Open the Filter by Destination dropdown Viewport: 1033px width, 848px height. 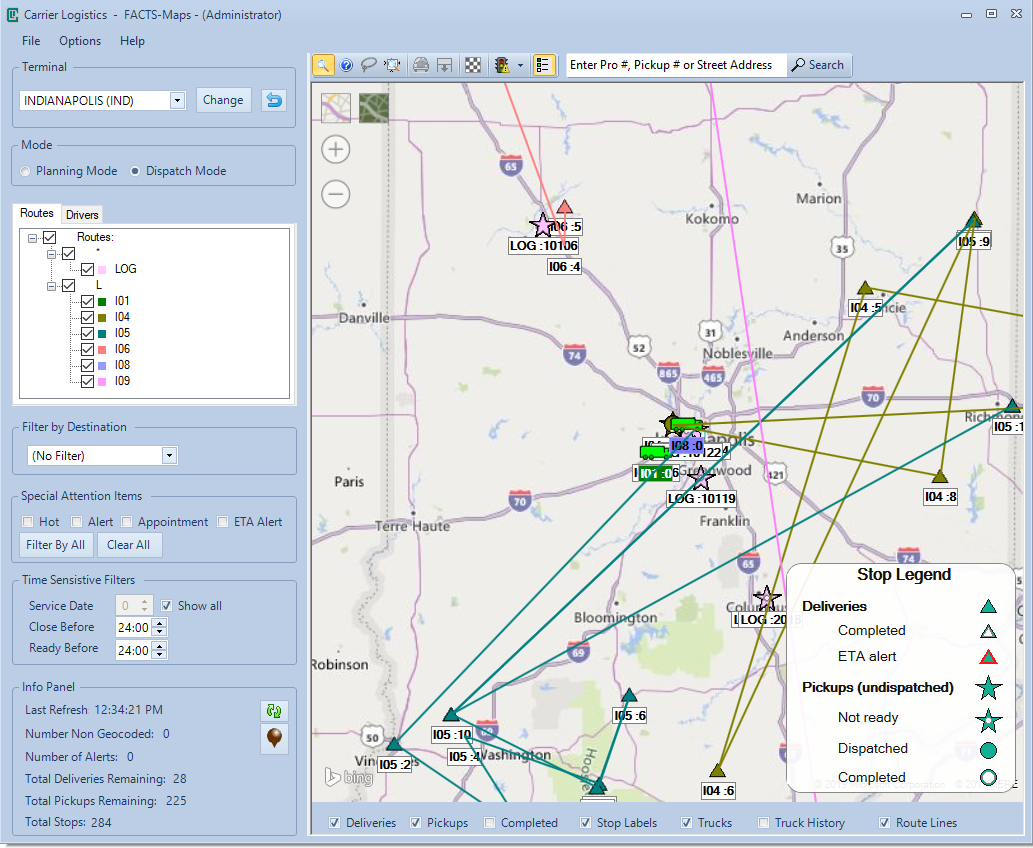(x=169, y=456)
